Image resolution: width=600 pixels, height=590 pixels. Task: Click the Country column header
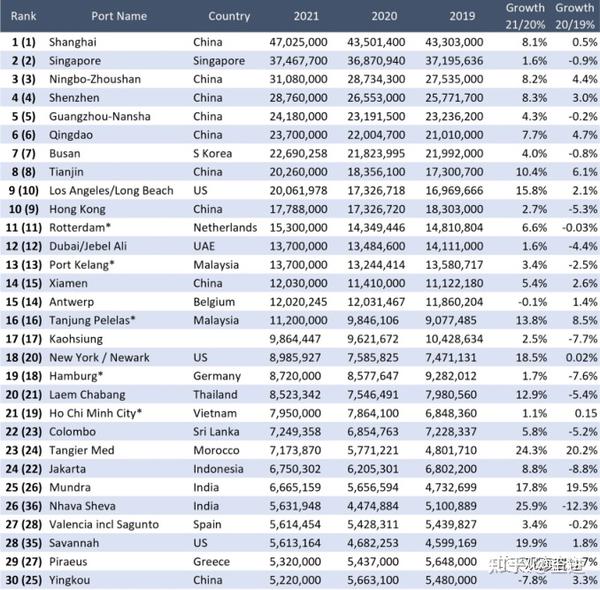point(229,16)
